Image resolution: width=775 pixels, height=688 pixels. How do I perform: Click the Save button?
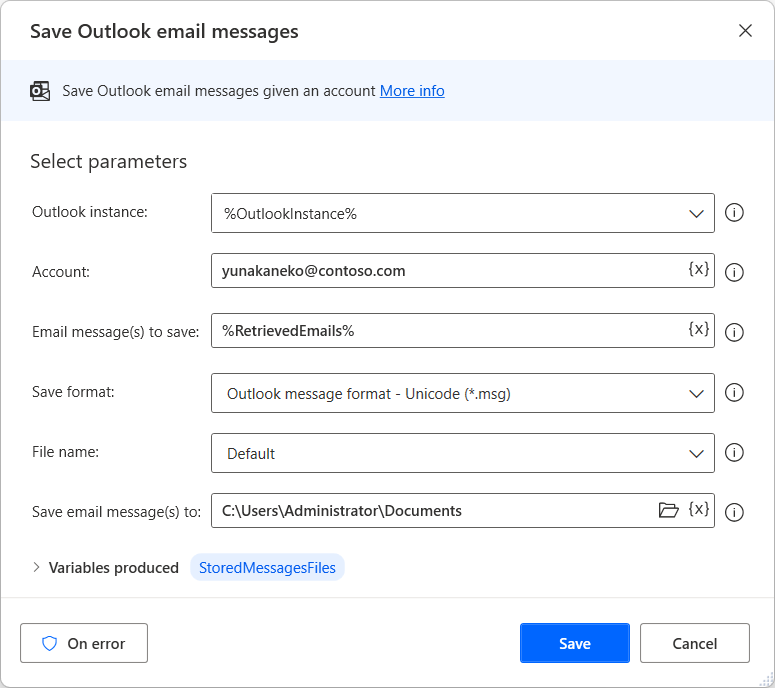[x=575, y=643]
